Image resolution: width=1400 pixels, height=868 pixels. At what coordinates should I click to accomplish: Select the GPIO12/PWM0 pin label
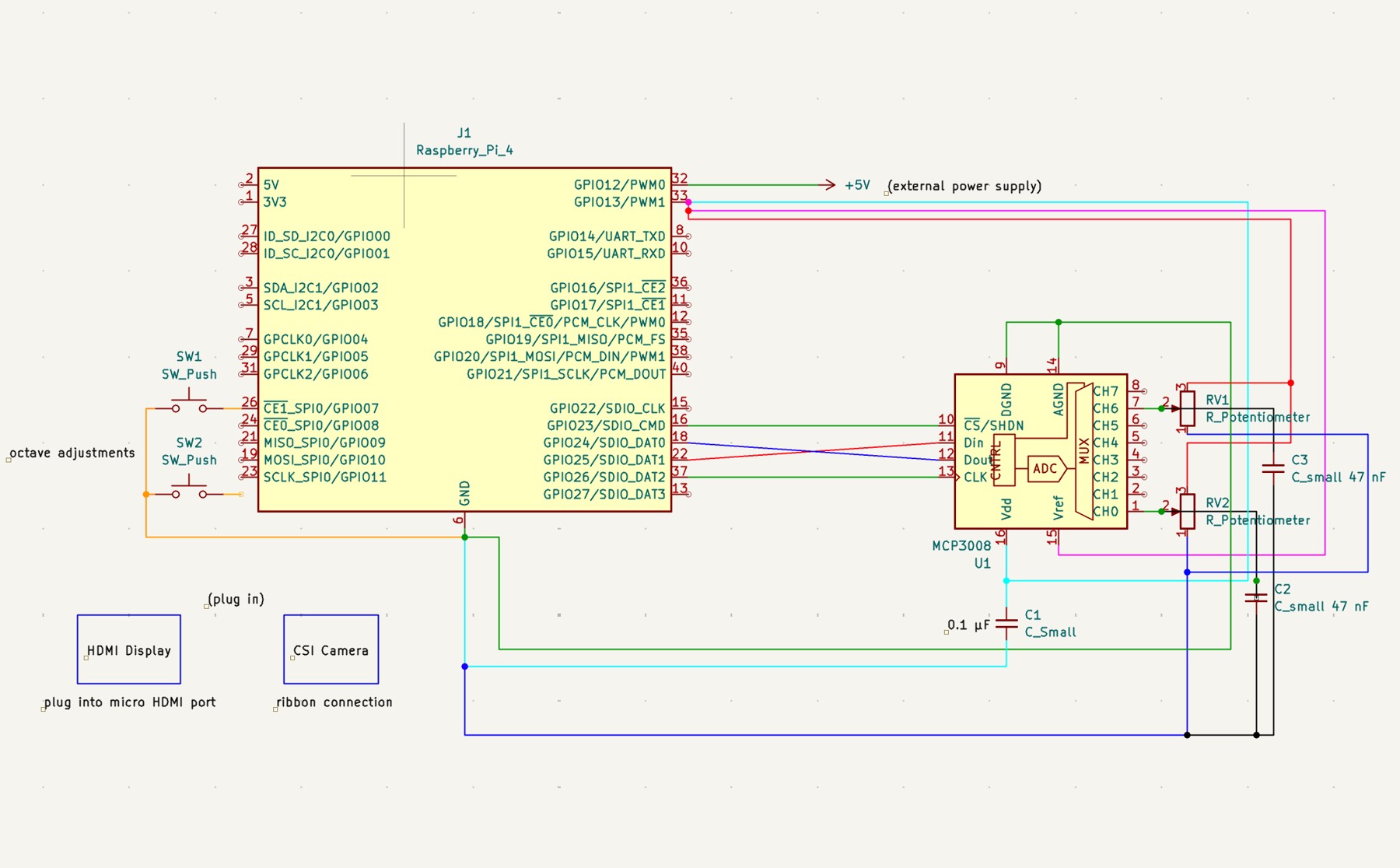620,185
